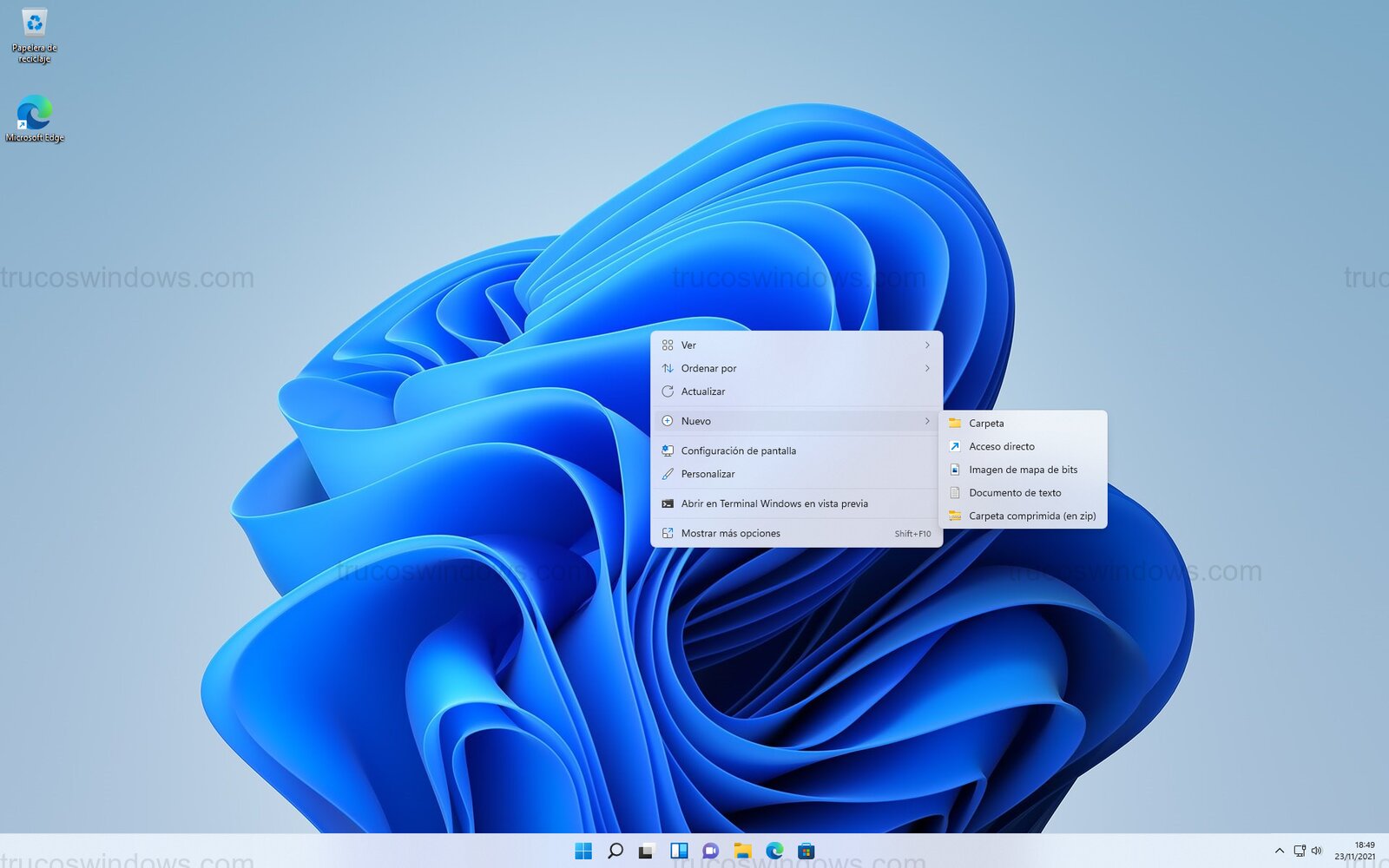Select the Microsoft Edge desktop shortcut
Screen dimensions: 1389x868
pyautogui.click(x=33, y=115)
